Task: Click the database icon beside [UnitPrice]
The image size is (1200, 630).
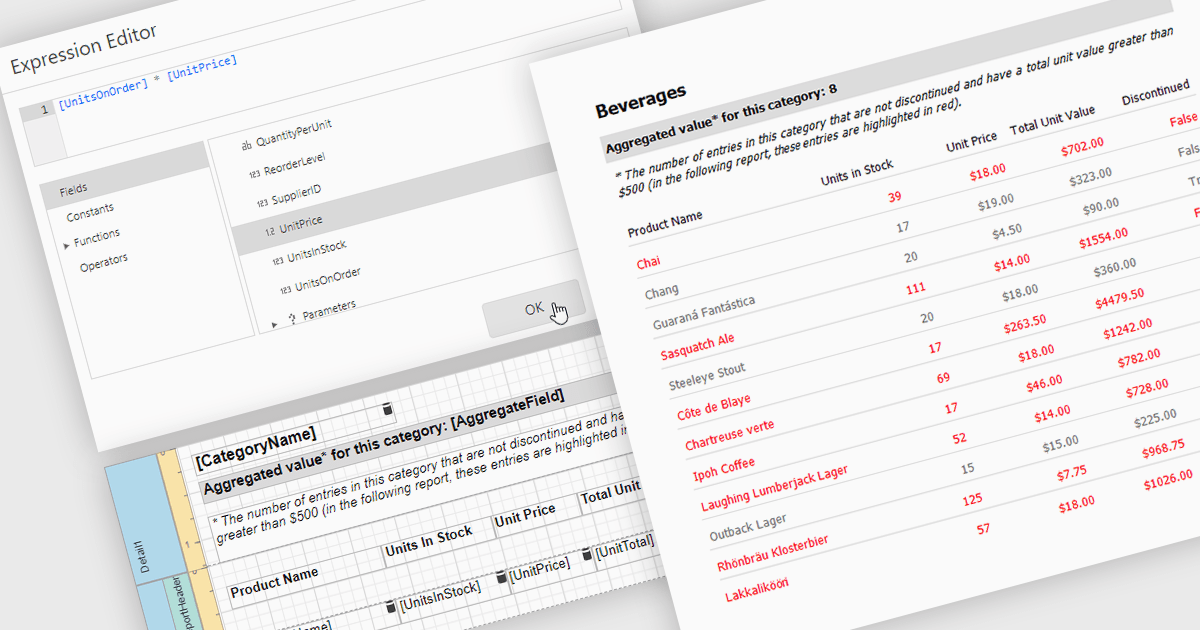Action: pyautogui.click(x=502, y=577)
